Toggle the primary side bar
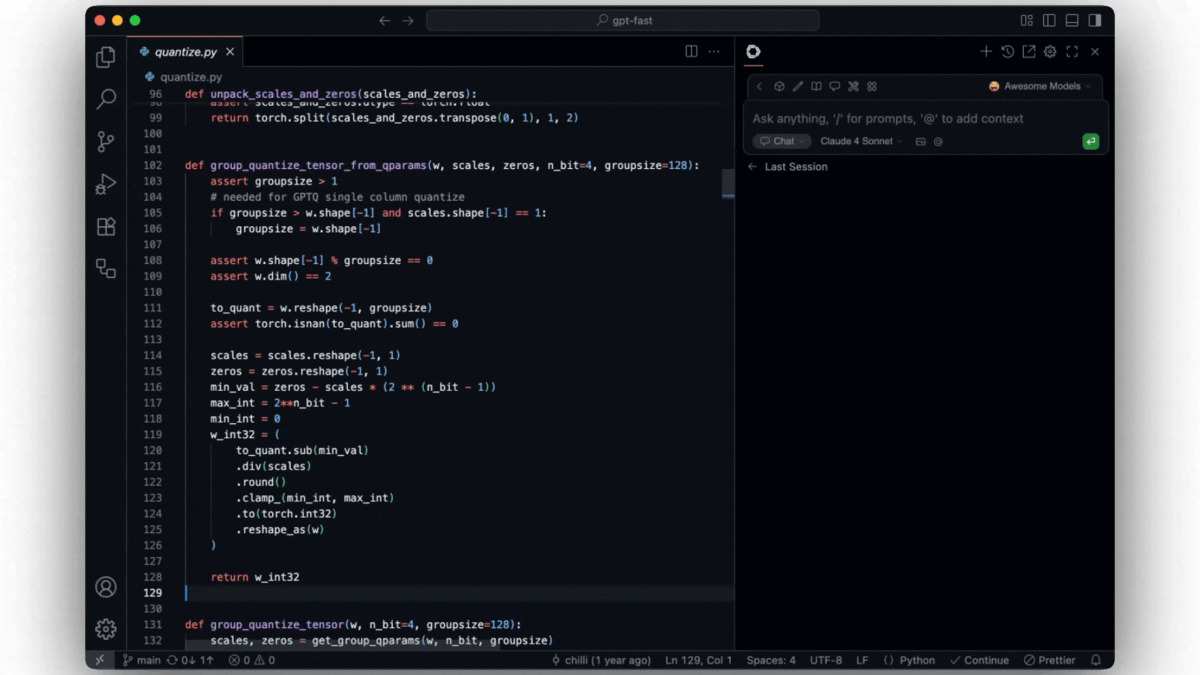Image resolution: width=1200 pixels, height=675 pixels. coord(1049,20)
